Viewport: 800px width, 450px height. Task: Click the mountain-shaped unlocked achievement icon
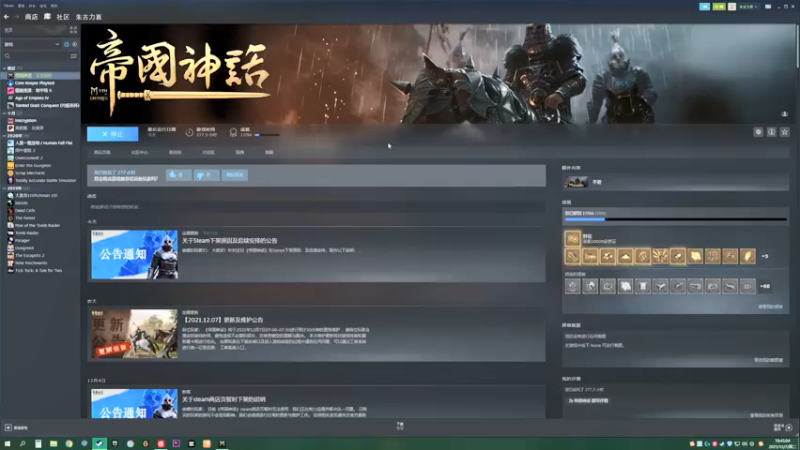pos(625,256)
